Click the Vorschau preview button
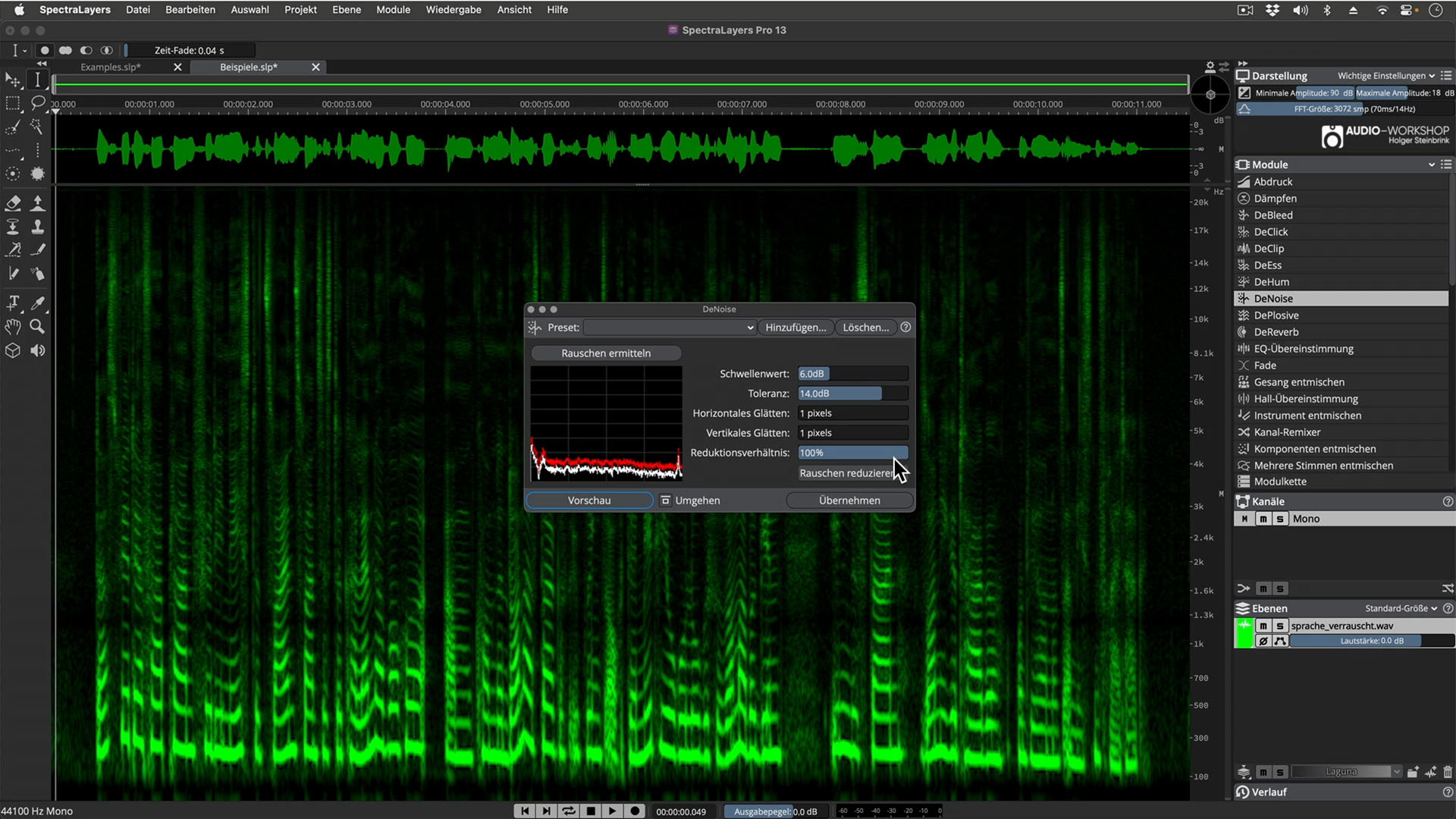This screenshot has width=1456, height=819. (589, 500)
